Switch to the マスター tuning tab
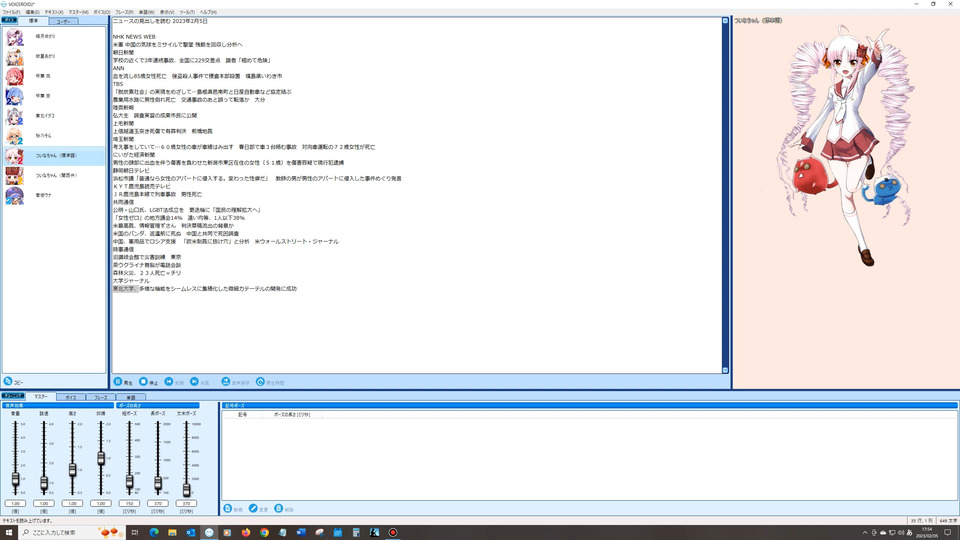The image size is (960, 540). coord(40,397)
